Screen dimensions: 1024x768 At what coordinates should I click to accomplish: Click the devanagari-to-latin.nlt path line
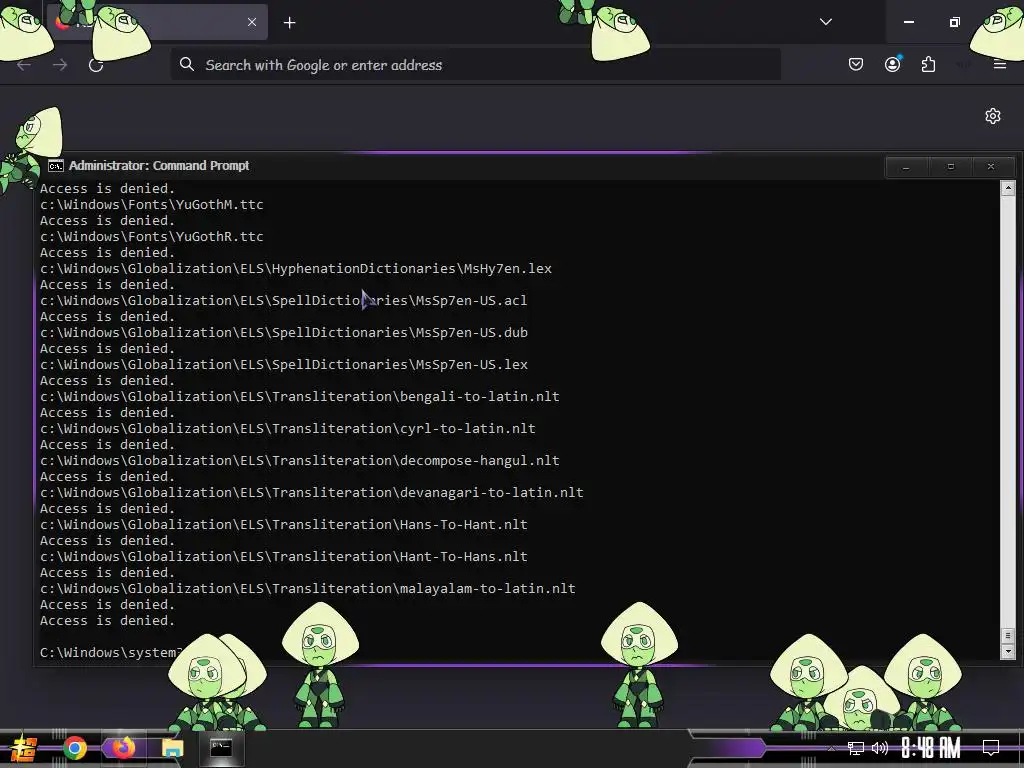pyautogui.click(x=312, y=492)
